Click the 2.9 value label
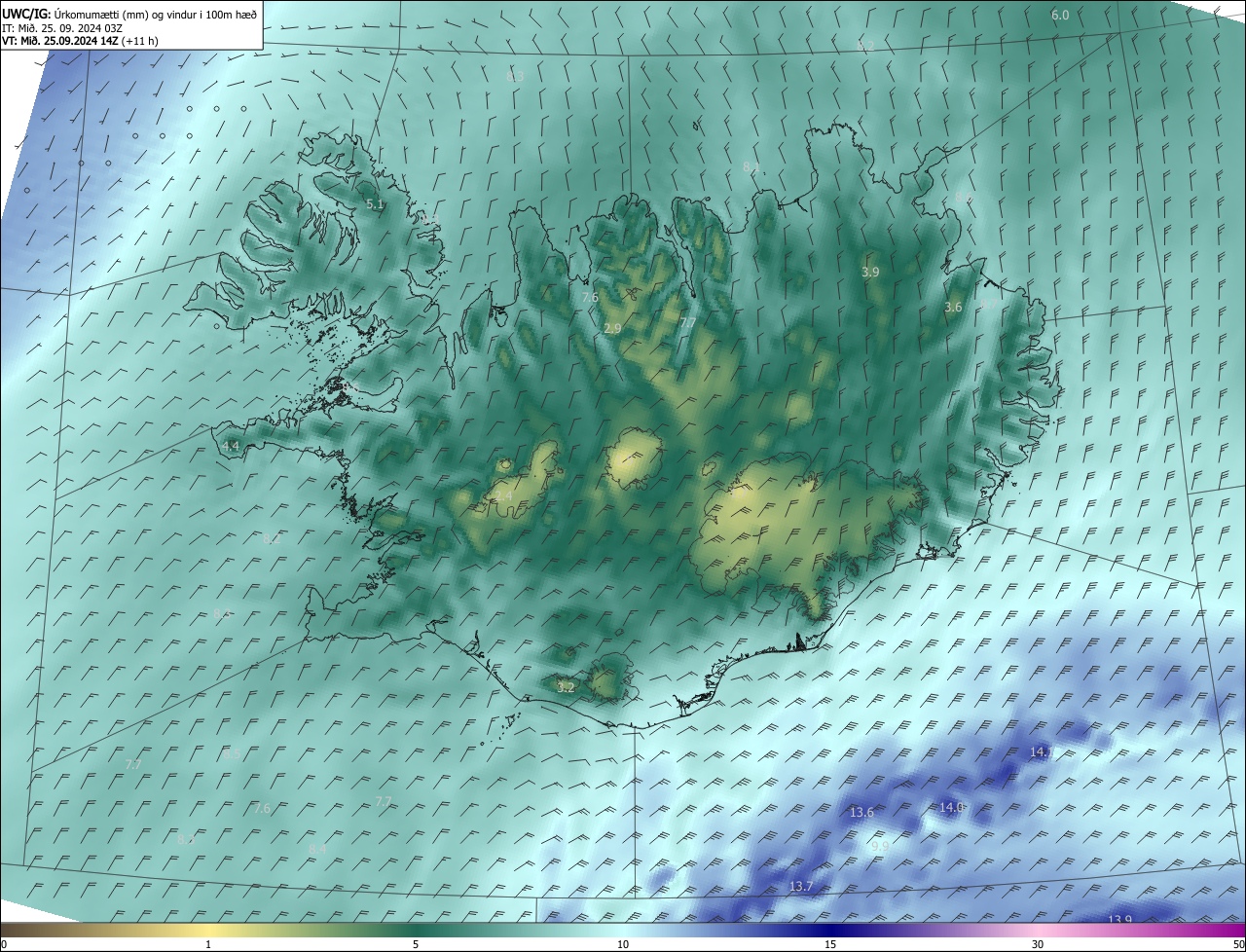 (x=612, y=329)
